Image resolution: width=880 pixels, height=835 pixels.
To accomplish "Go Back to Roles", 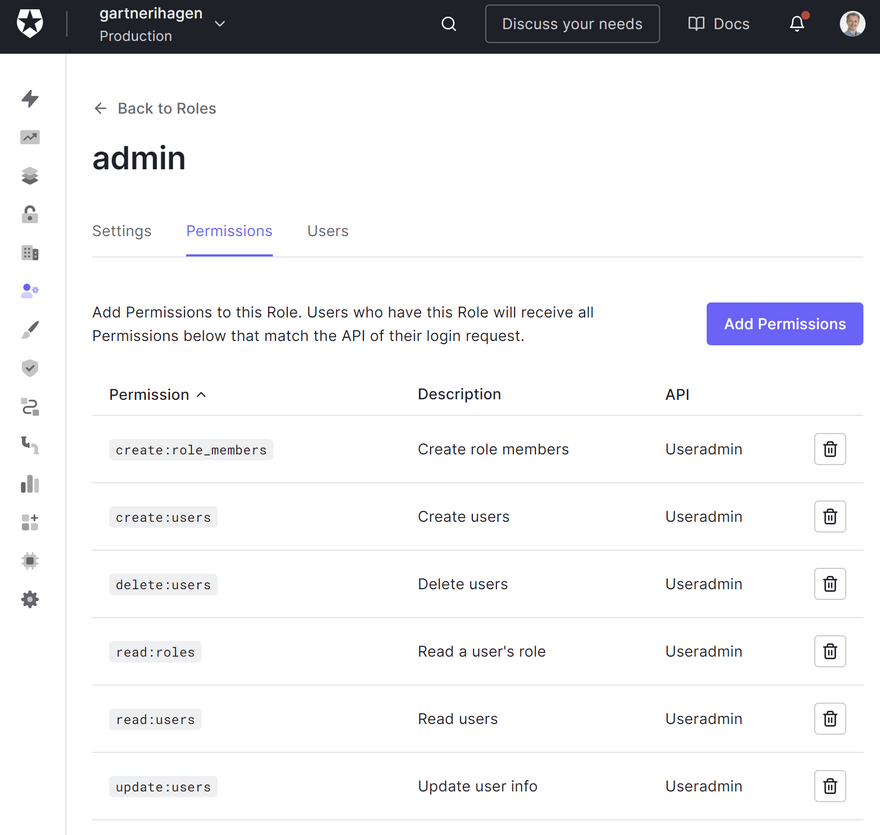I will tap(155, 108).
